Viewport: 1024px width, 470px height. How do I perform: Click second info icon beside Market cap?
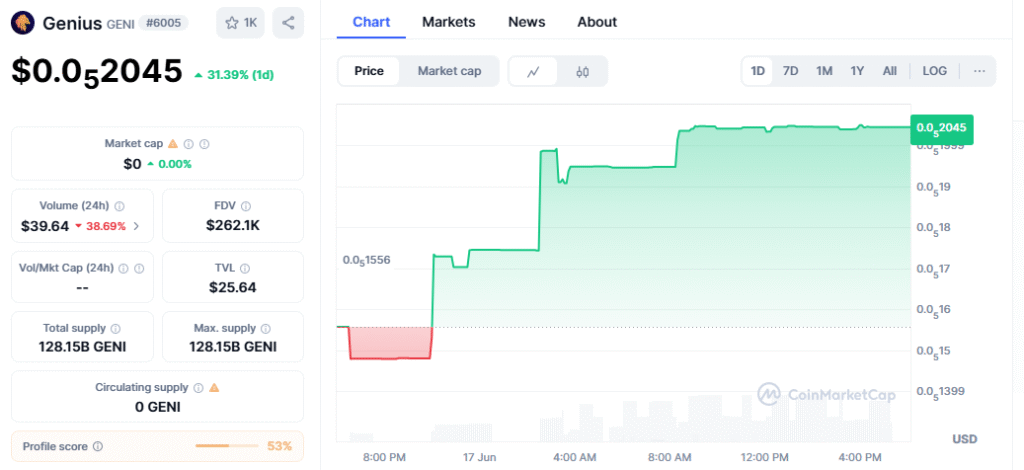click(x=204, y=144)
